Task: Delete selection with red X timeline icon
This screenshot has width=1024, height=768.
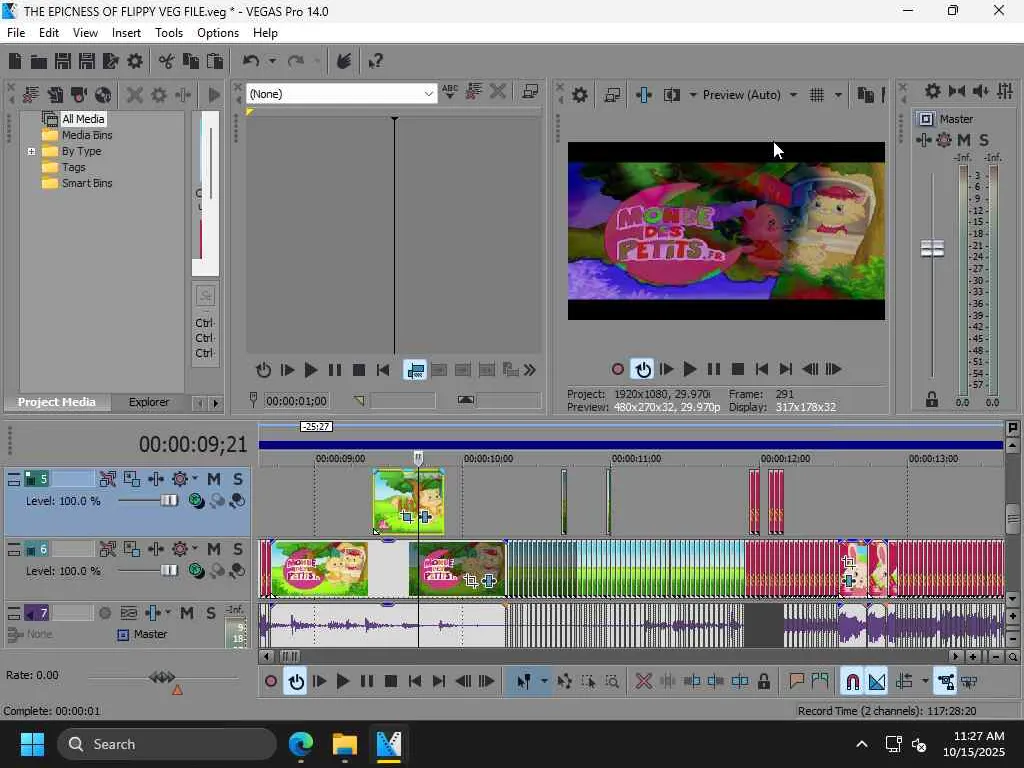Action: click(643, 682)
